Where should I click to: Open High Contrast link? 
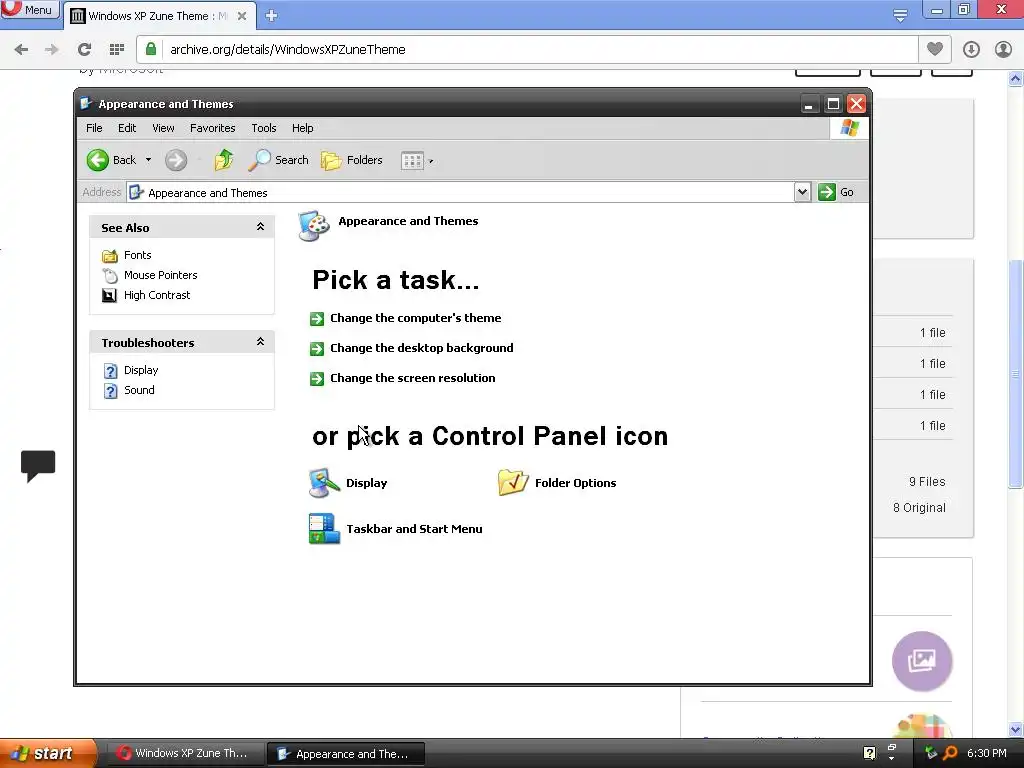pos(157,295)
